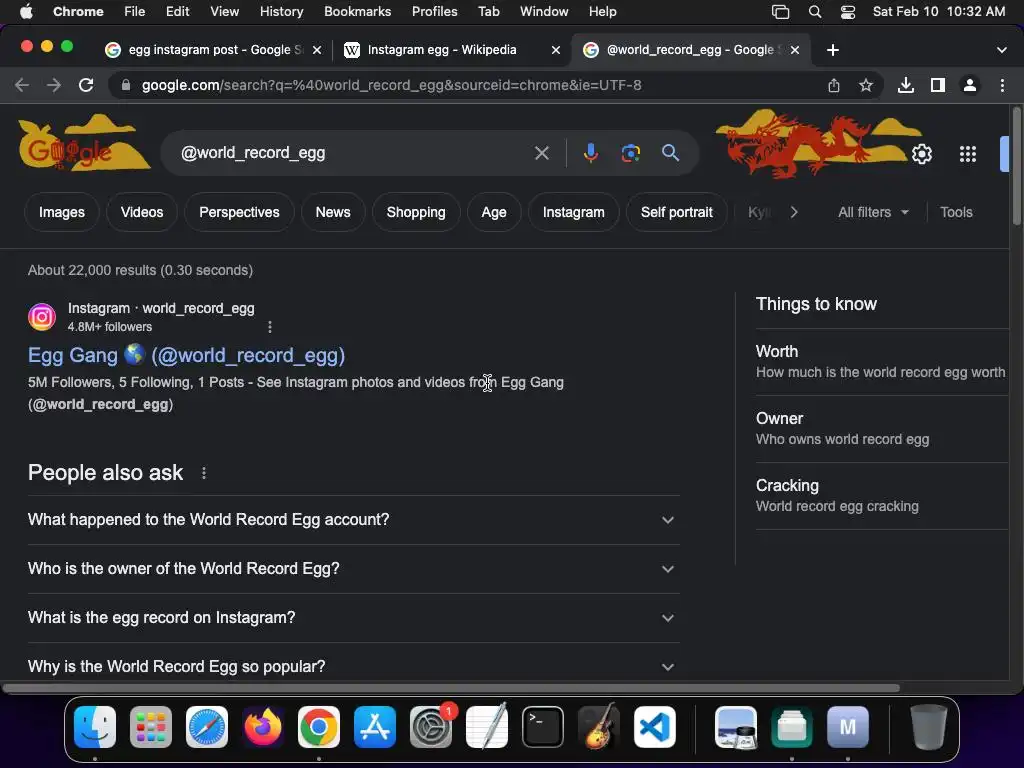Open the Chrome downloads icon
This screenshot has width=1024, height=768.
pyautogui.click(x=906, y=85)
